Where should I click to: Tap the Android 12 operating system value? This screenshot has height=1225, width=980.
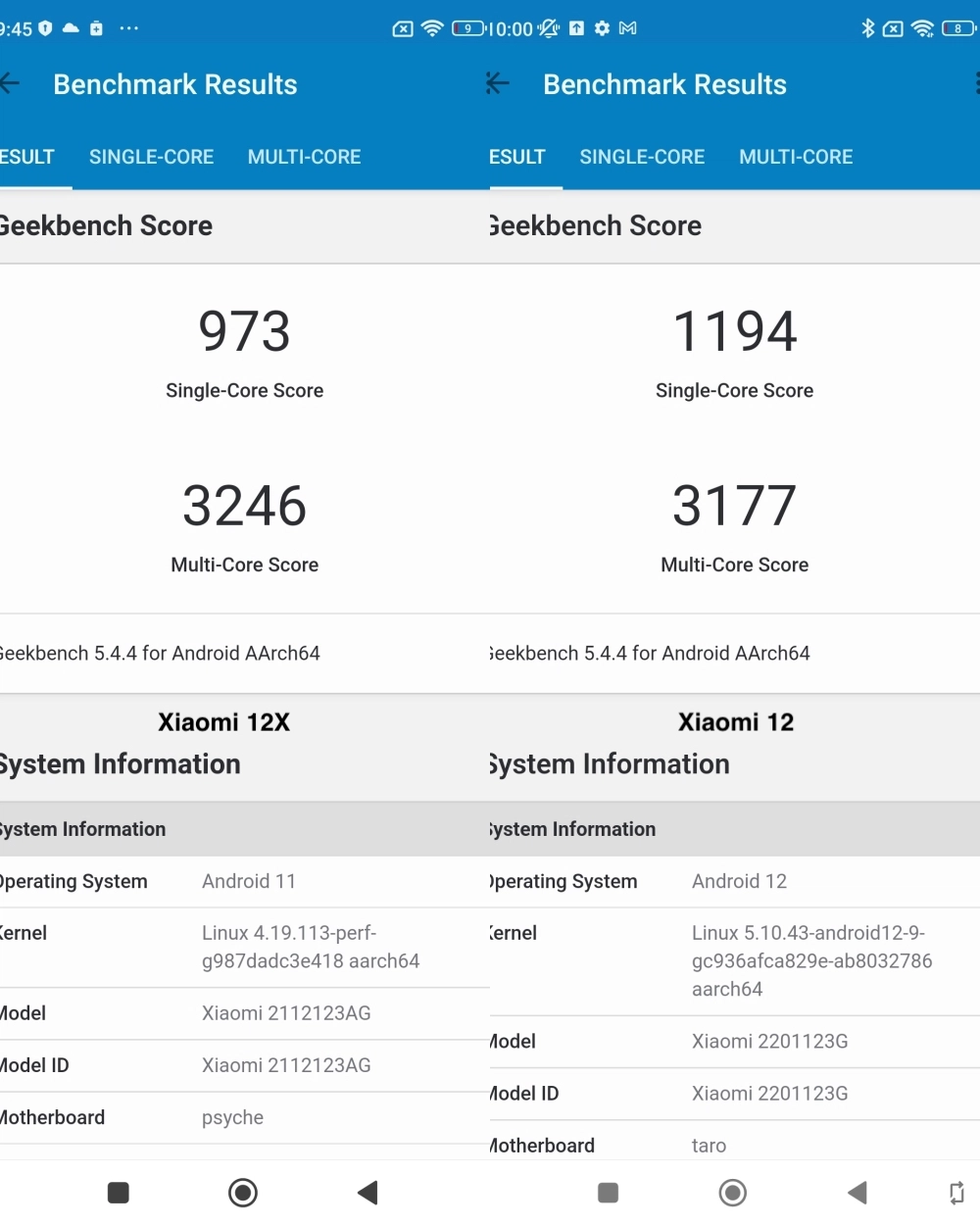point(739,881)
